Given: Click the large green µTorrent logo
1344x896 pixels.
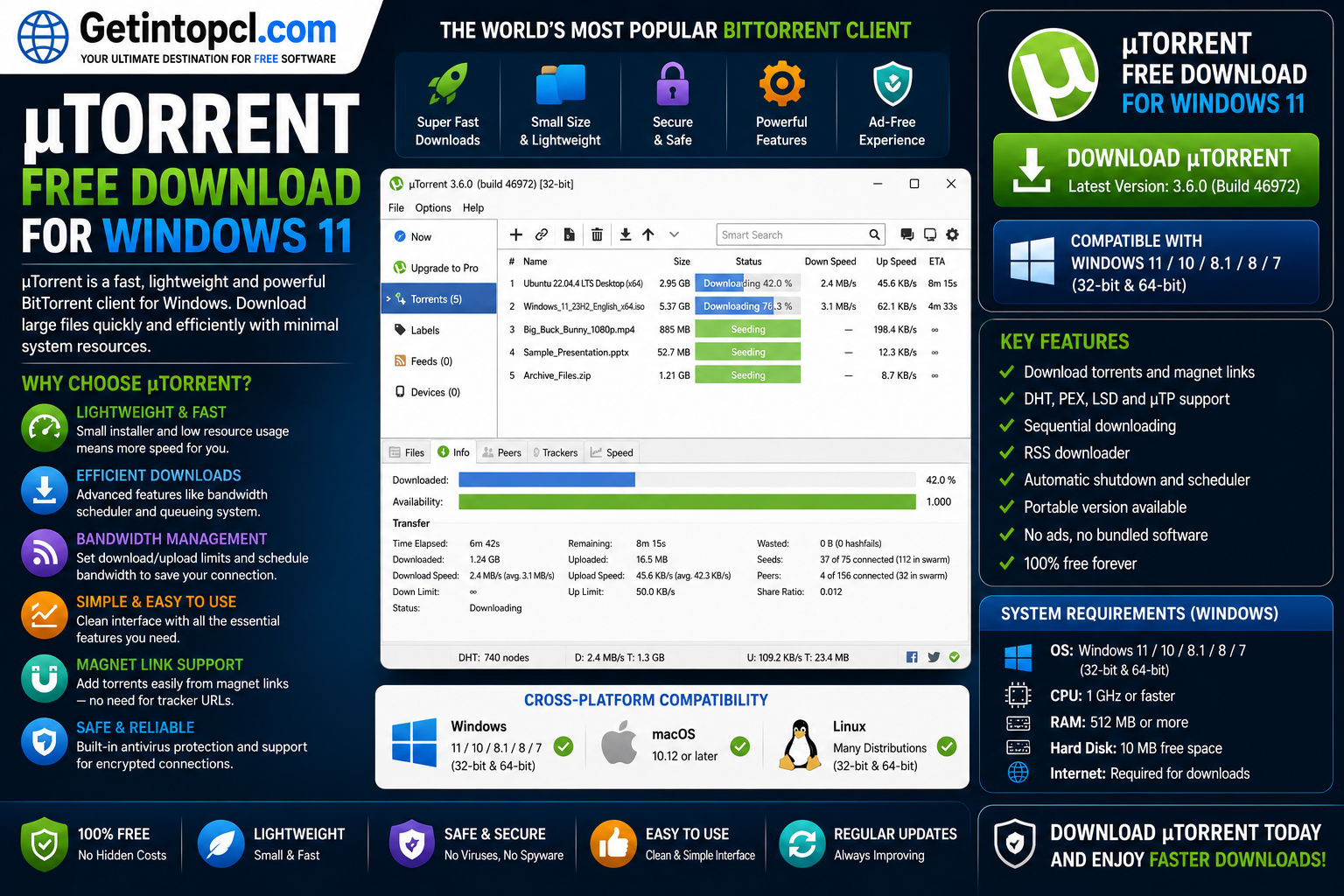Looking at the screenshot, I should point(1053,74).
